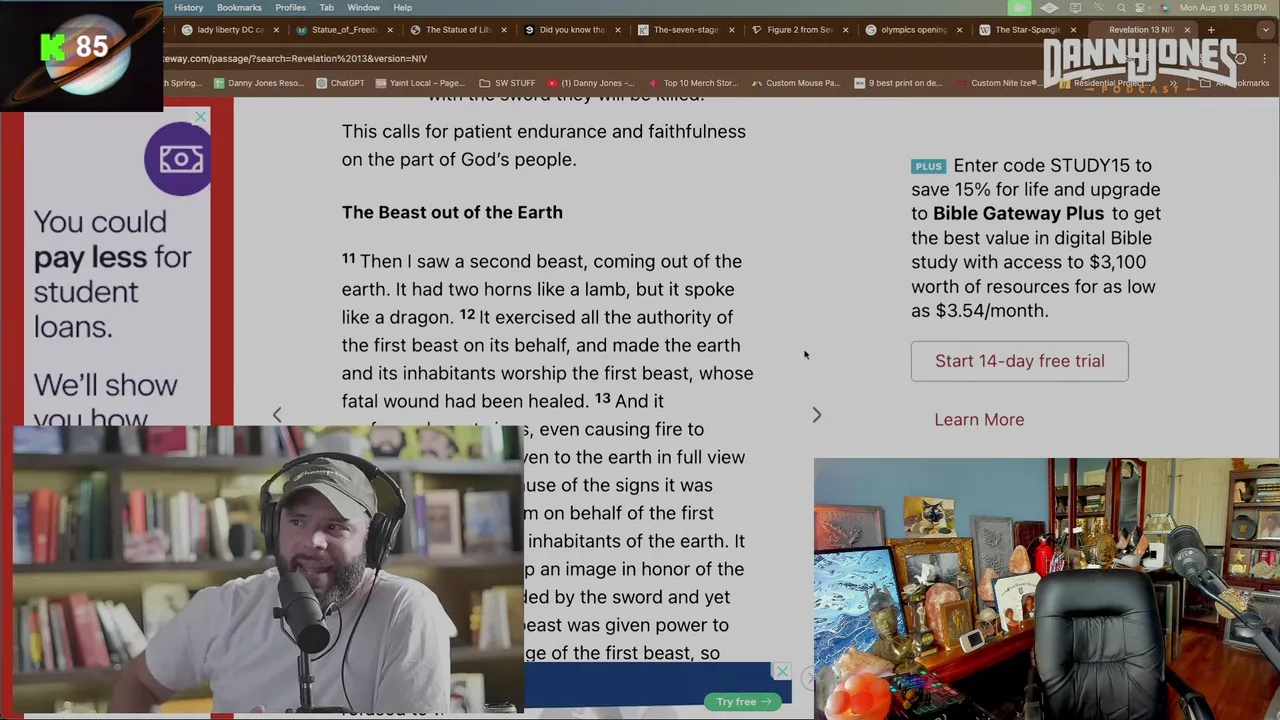Close The Star-Spangled tab

1073,30
